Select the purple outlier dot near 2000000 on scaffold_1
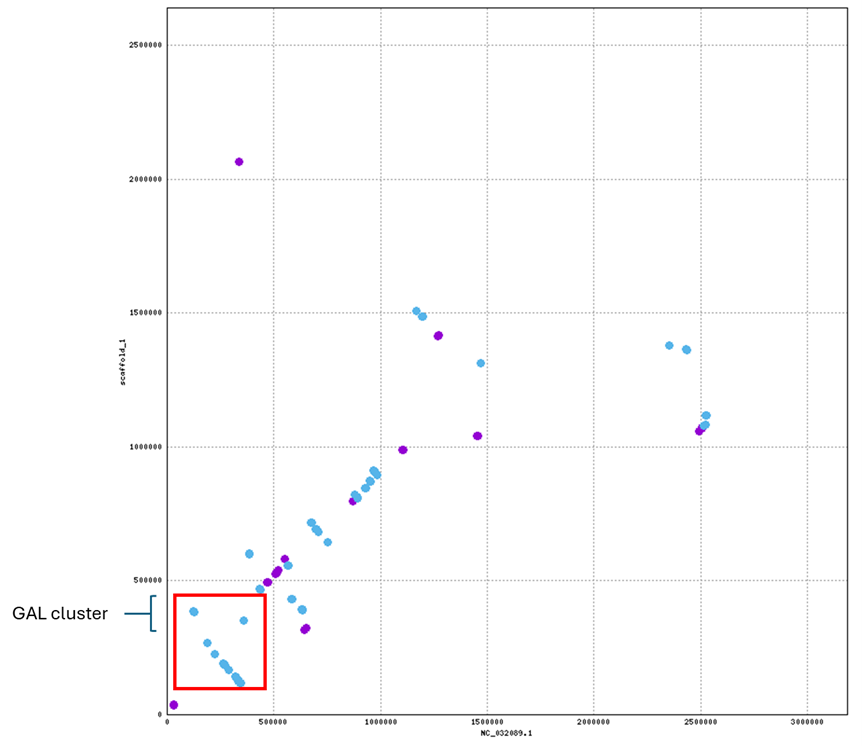 coord(239,160)
